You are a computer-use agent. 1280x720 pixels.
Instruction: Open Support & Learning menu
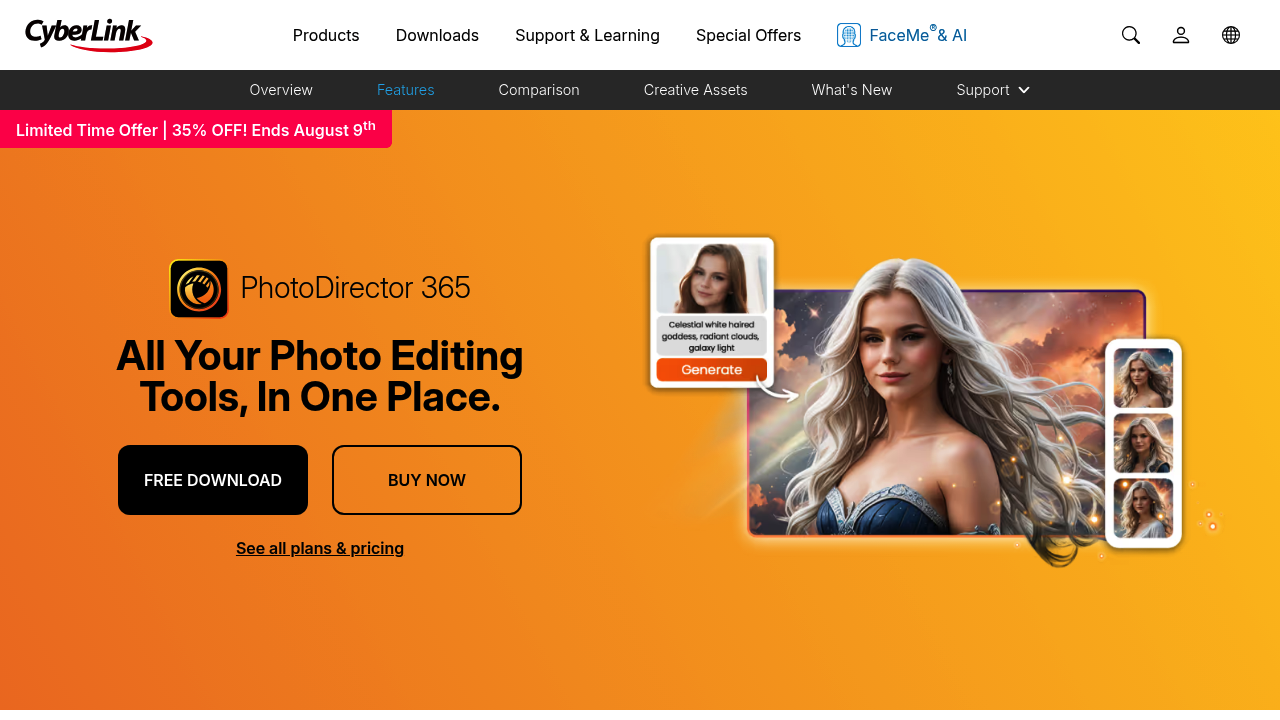587,35
